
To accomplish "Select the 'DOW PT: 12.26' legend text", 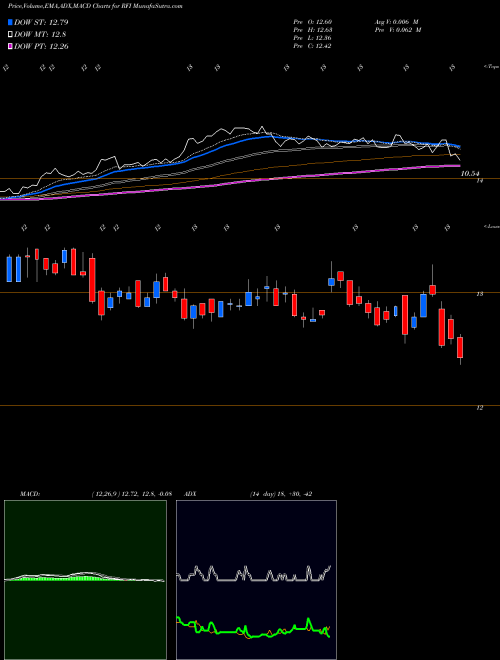I will (x=41, y=46).
